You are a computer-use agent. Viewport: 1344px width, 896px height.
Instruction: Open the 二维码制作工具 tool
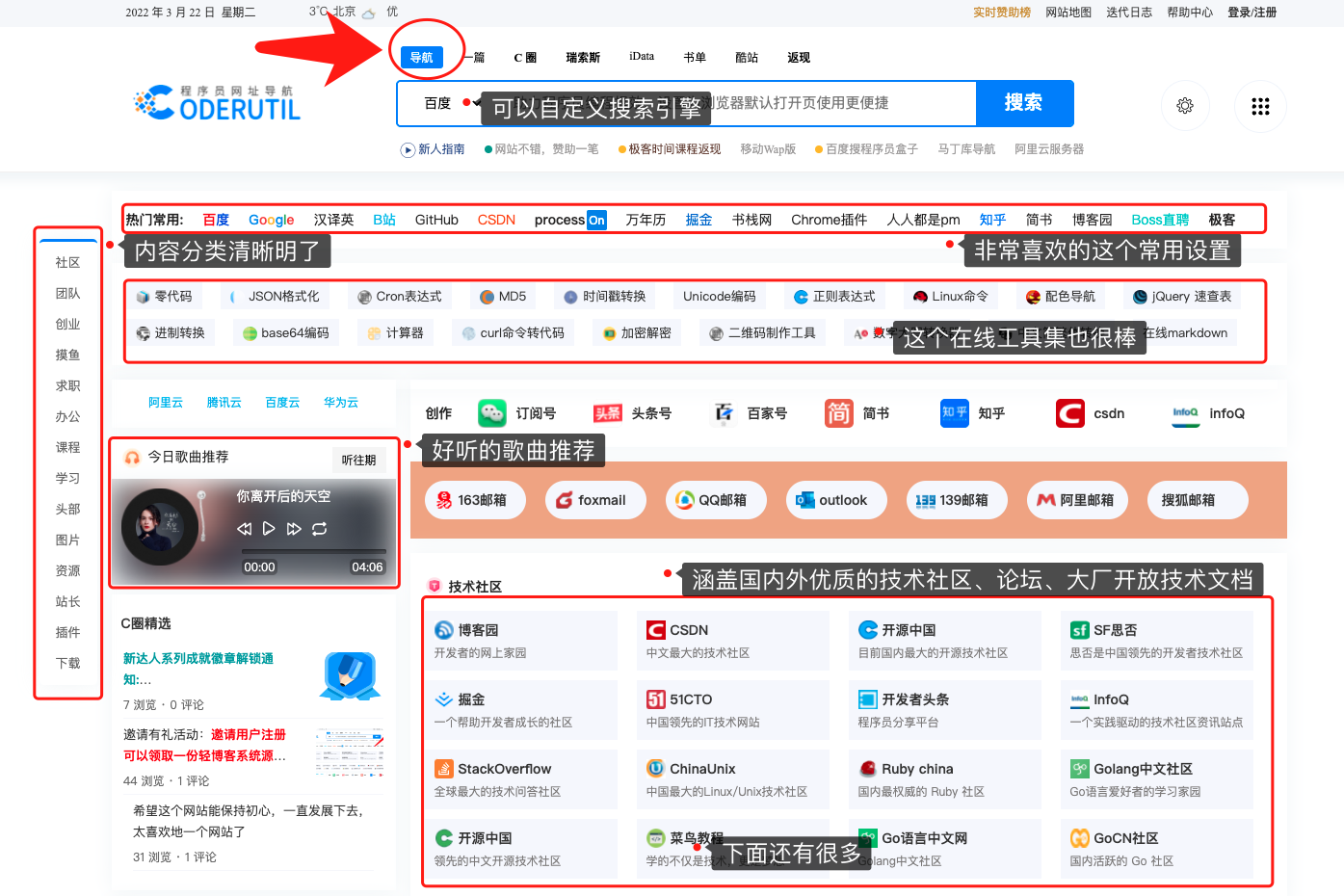pyautogui.click(x=762, y=333)
